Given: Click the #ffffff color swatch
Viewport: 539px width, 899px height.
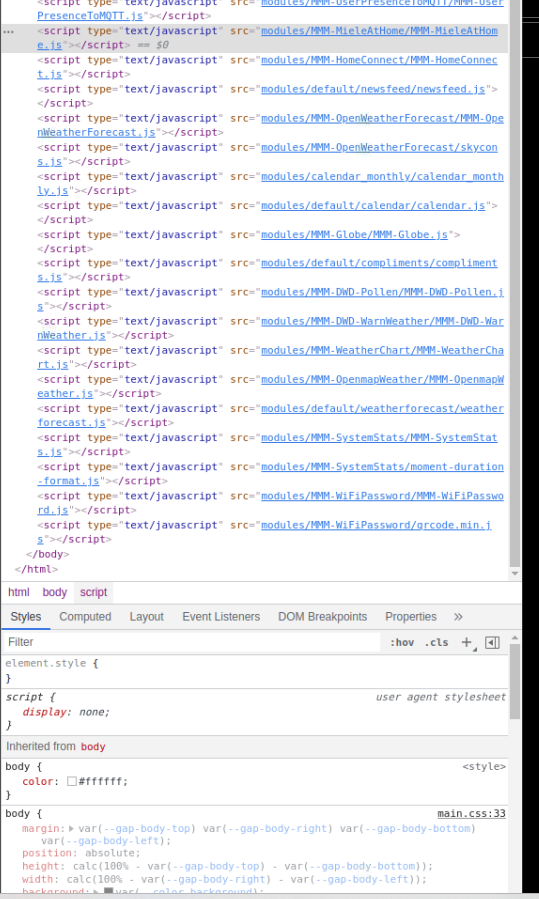Looking at the screenshot, I should pos(72,781).
